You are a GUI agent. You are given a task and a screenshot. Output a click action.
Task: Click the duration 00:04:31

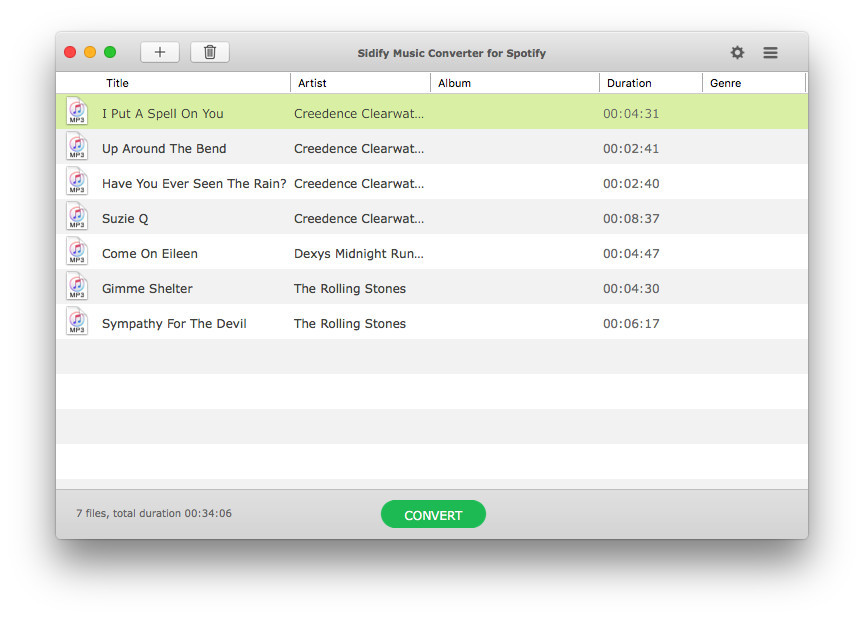tap(631, 114)
